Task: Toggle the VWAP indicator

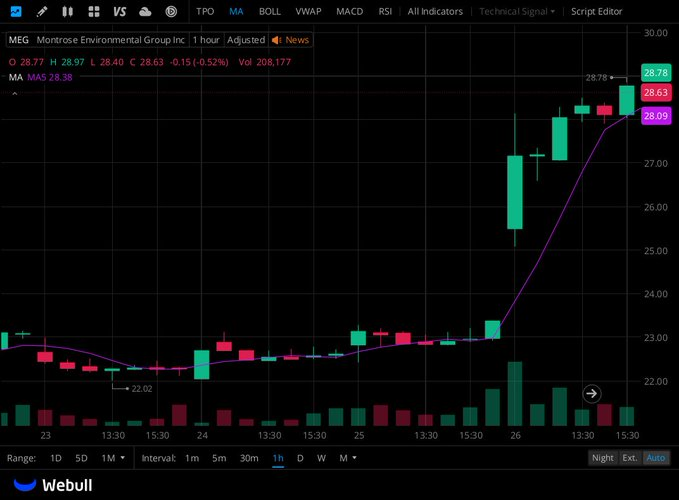Action: click(x=308, y=12)
